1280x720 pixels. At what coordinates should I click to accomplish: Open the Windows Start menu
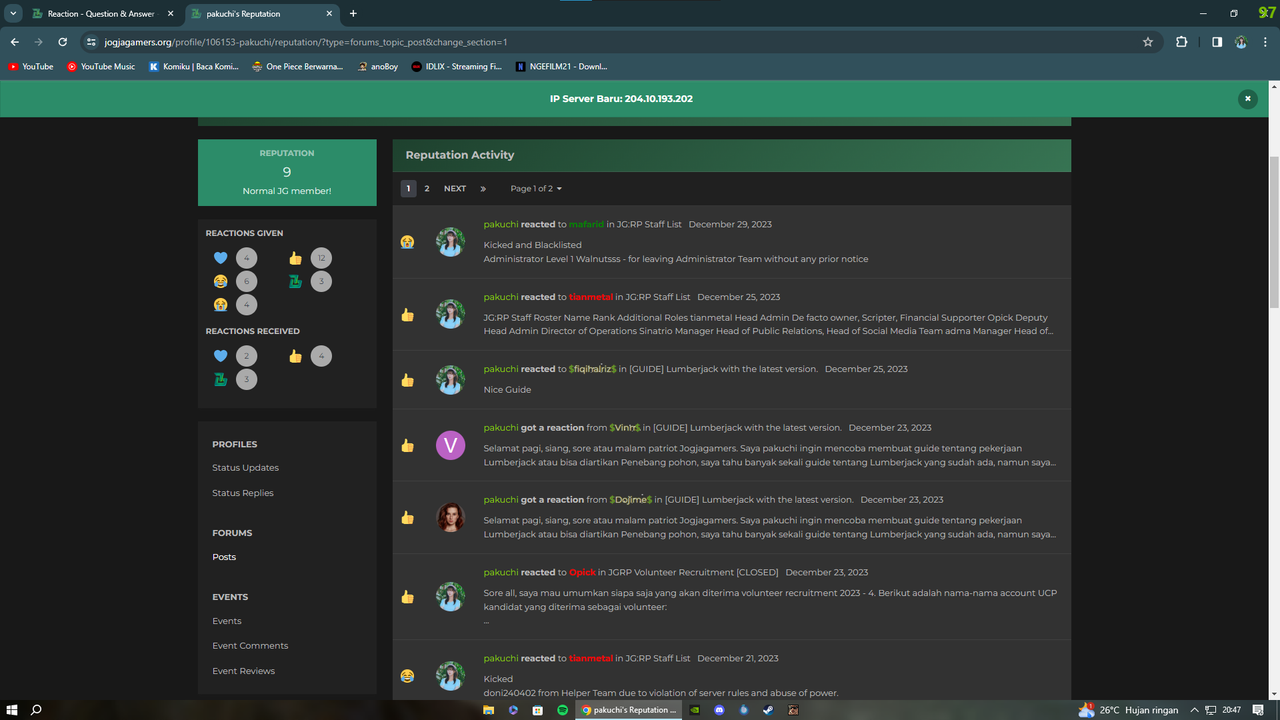tap(12, 710)
